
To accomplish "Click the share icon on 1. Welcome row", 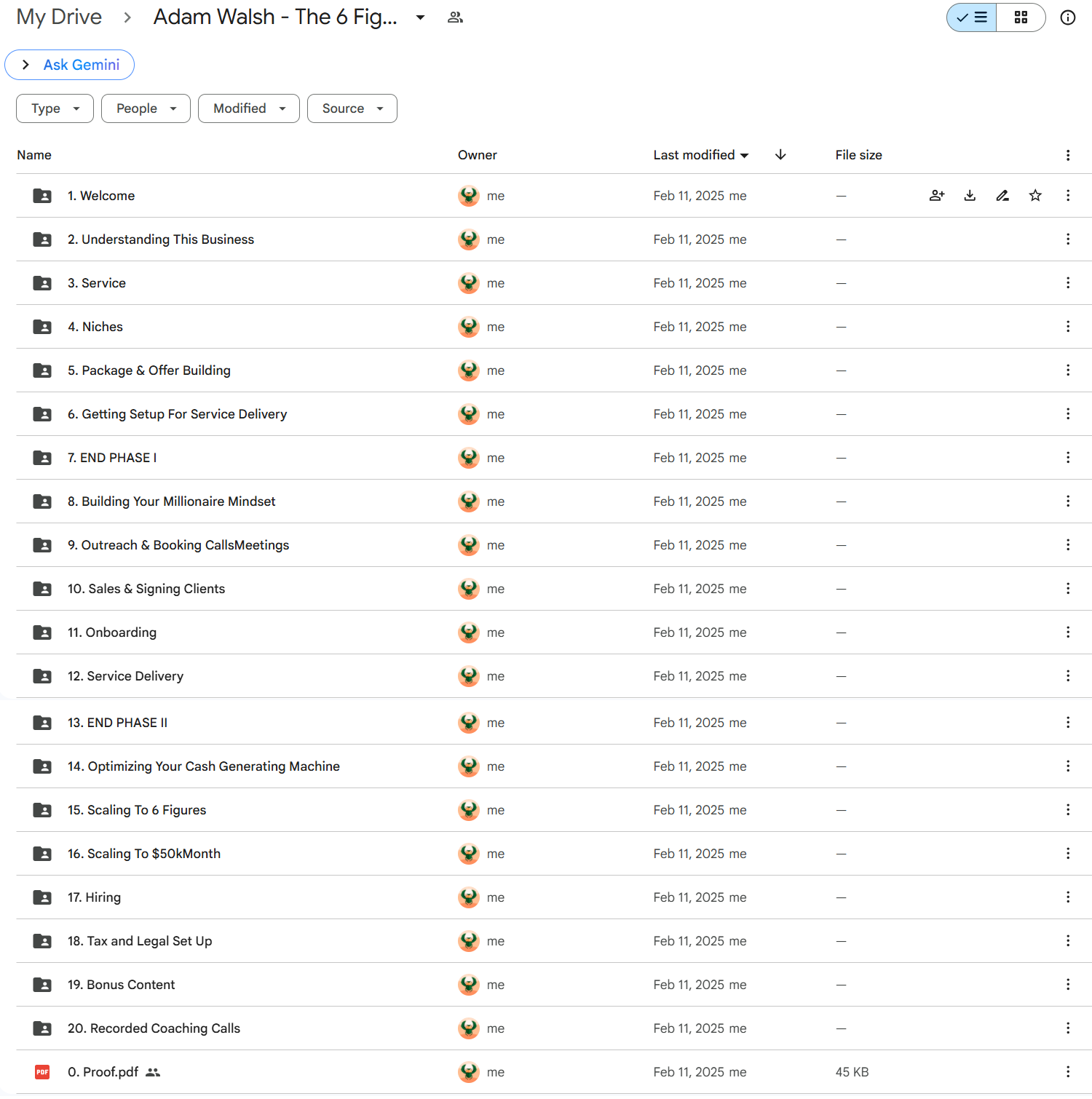I will point(937,195).
